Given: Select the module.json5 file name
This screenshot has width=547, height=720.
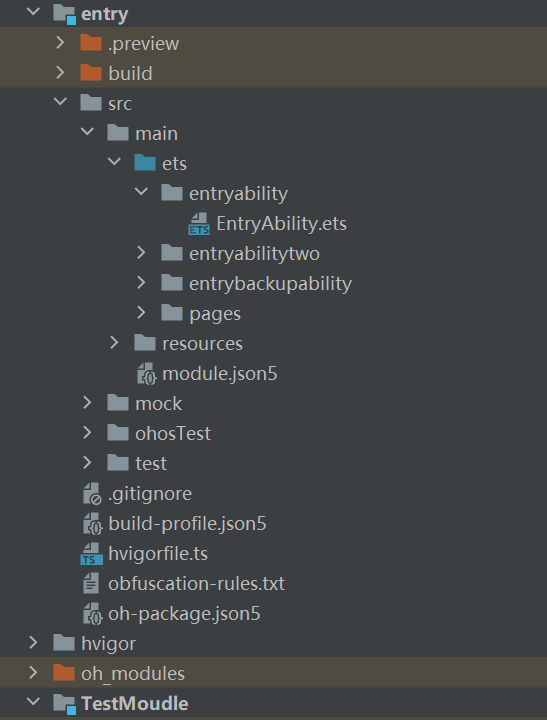Looking at the screenshot, I should pos(220,374).
